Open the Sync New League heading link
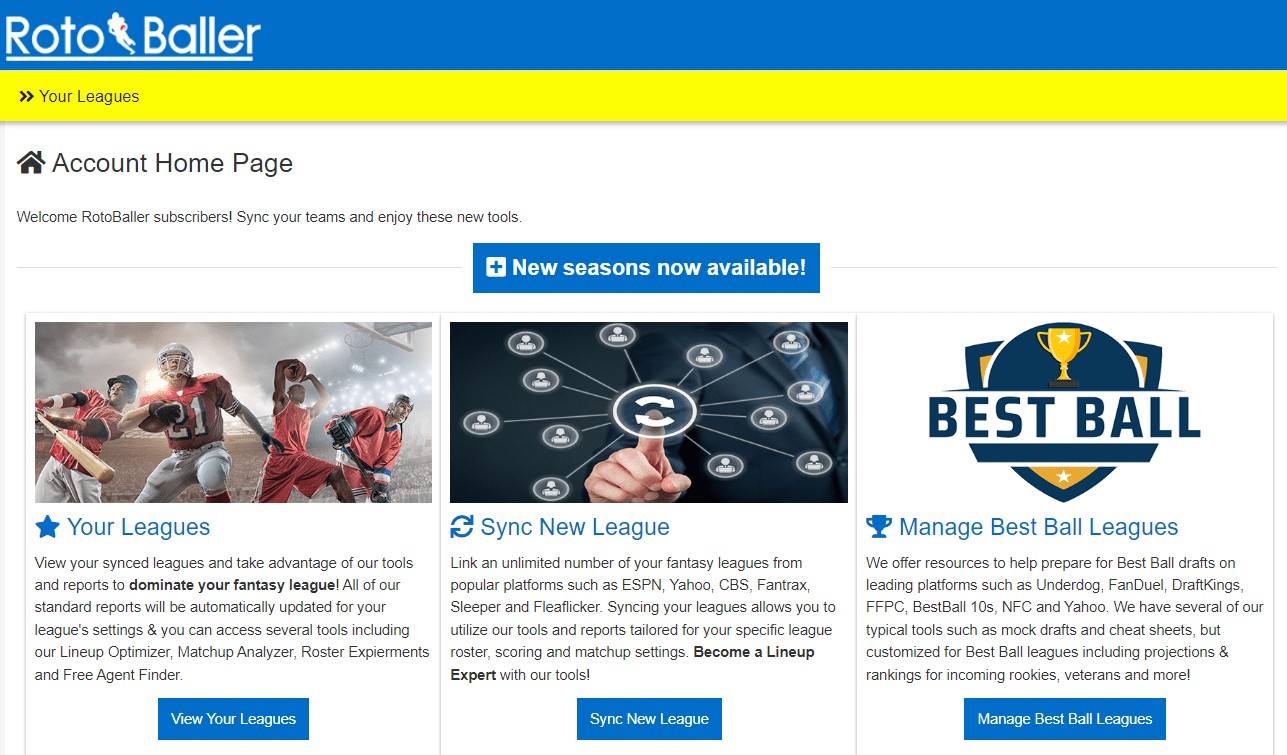The height and width of the screenshot is (755, 1287). (574, 527)
